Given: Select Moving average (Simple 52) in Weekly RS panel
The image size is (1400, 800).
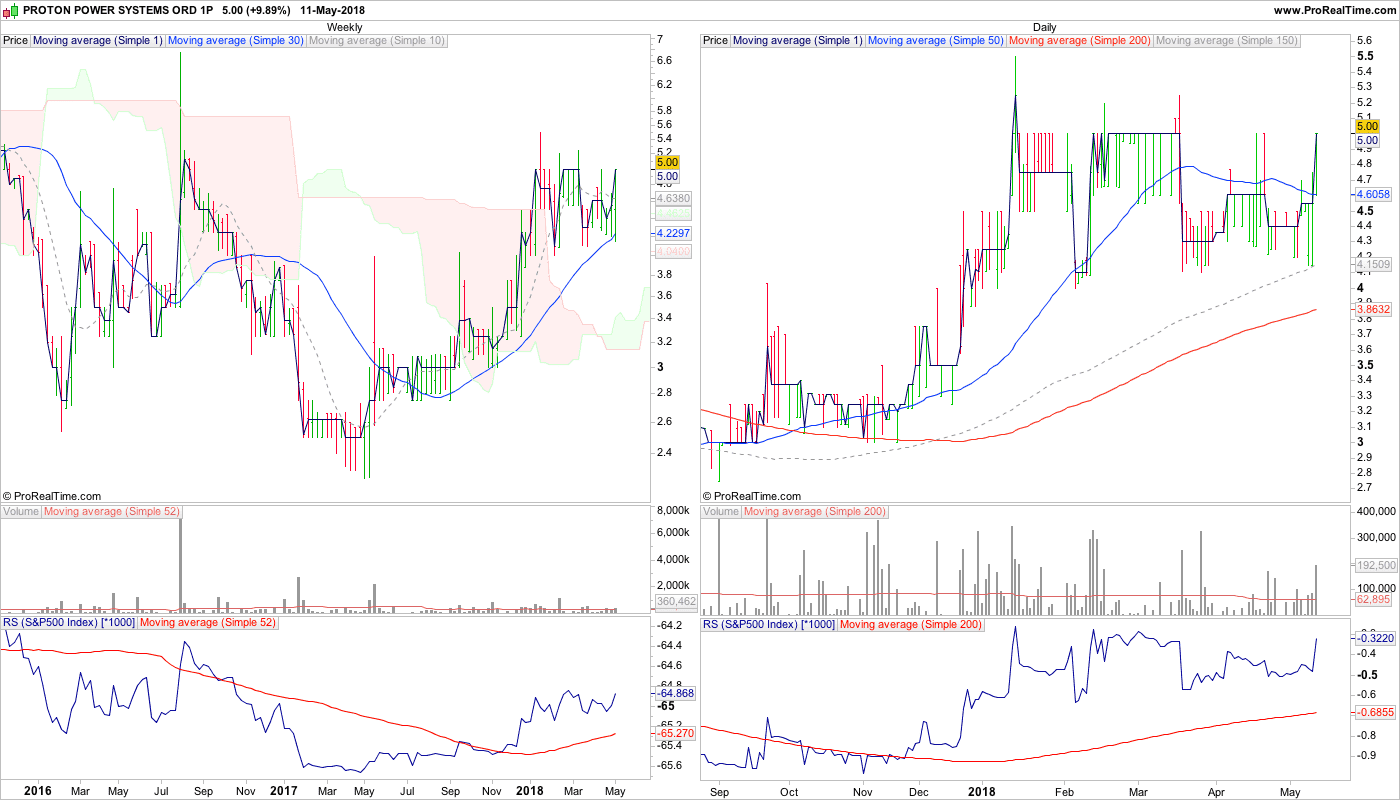Looking at the screenshot, I should (207, 623).
